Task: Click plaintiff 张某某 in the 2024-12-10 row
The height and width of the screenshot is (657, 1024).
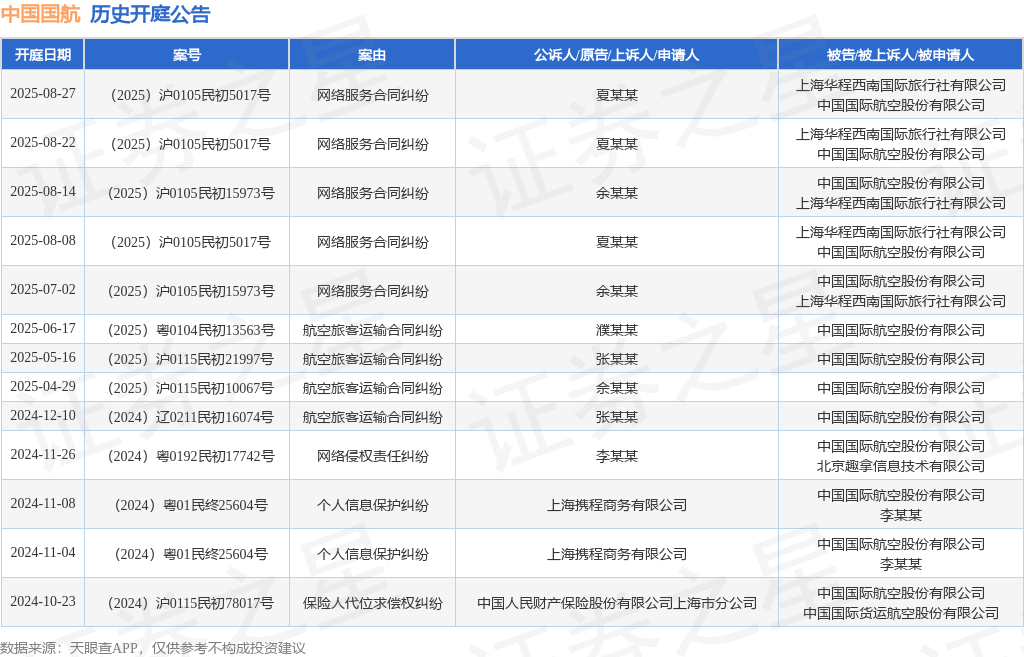Action: [x=616, y=417]
